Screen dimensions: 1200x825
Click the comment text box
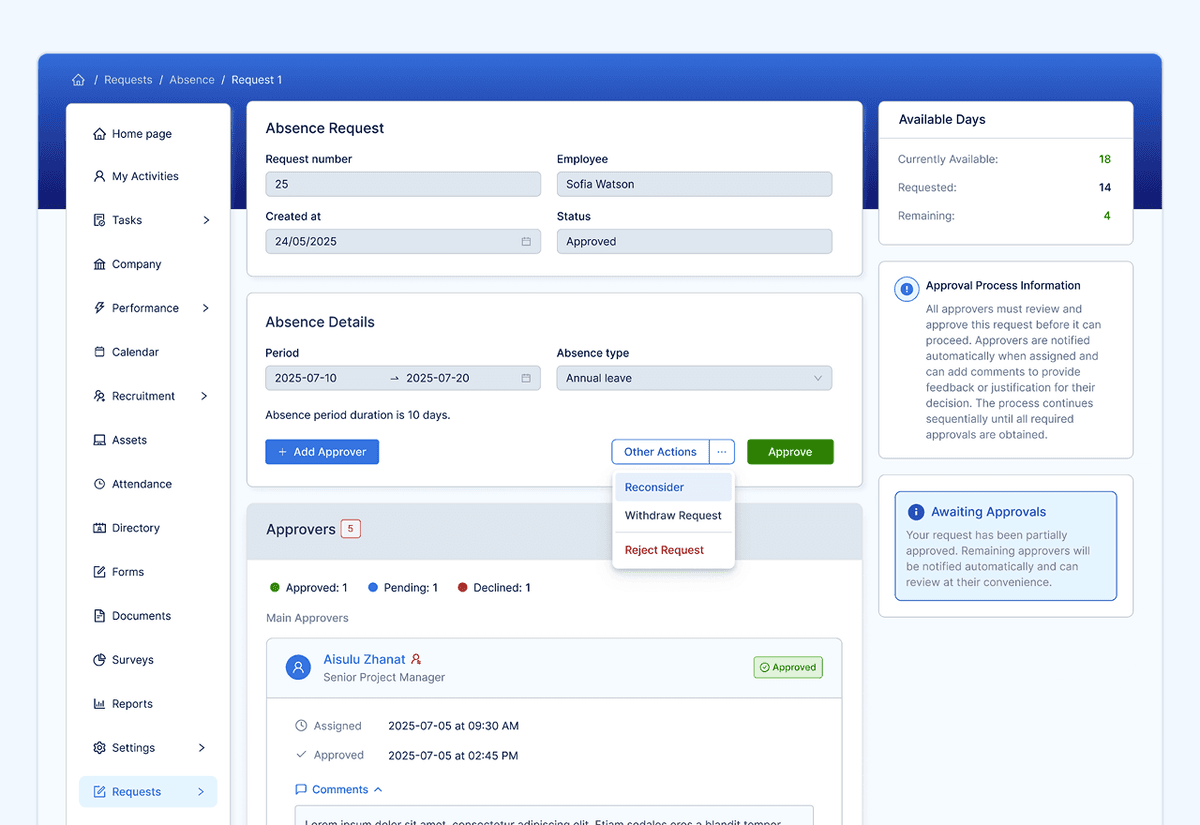[x=554, y=815]
